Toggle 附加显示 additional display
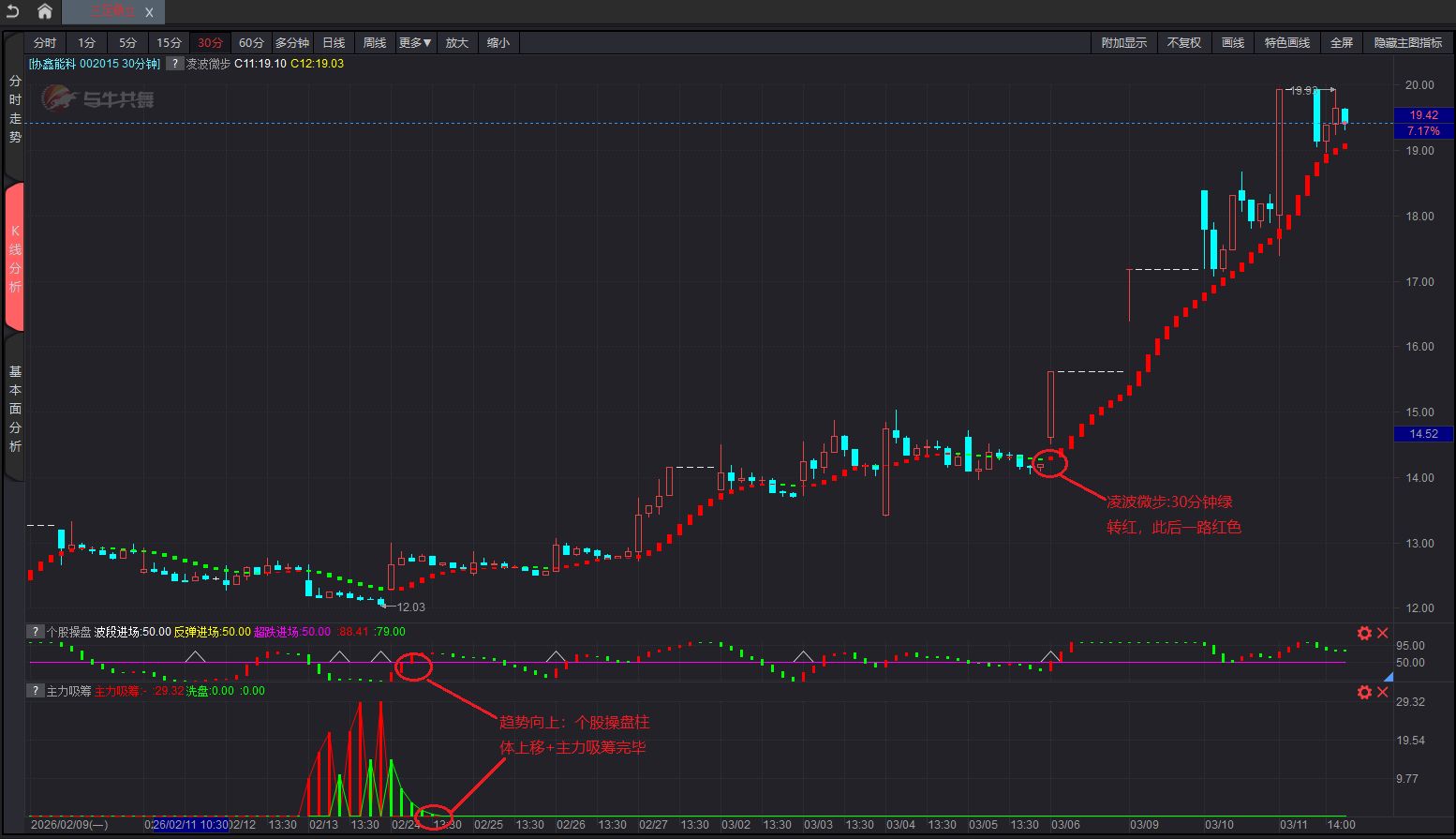Image resolution: width=1456 pixels, height=839 pixels. (1123, 43)
